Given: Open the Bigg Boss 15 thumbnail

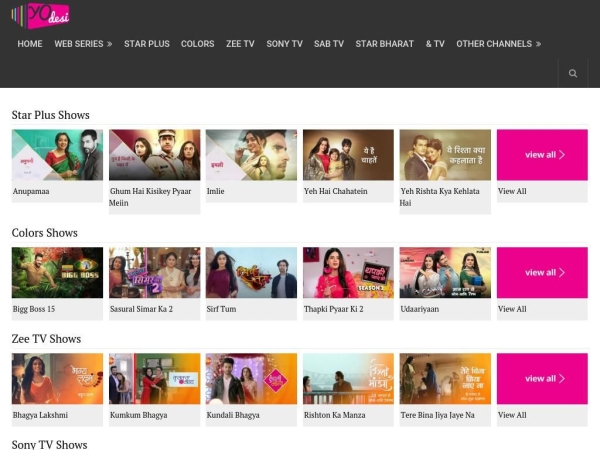Looking at the screenshot, I should click(57, 272).
